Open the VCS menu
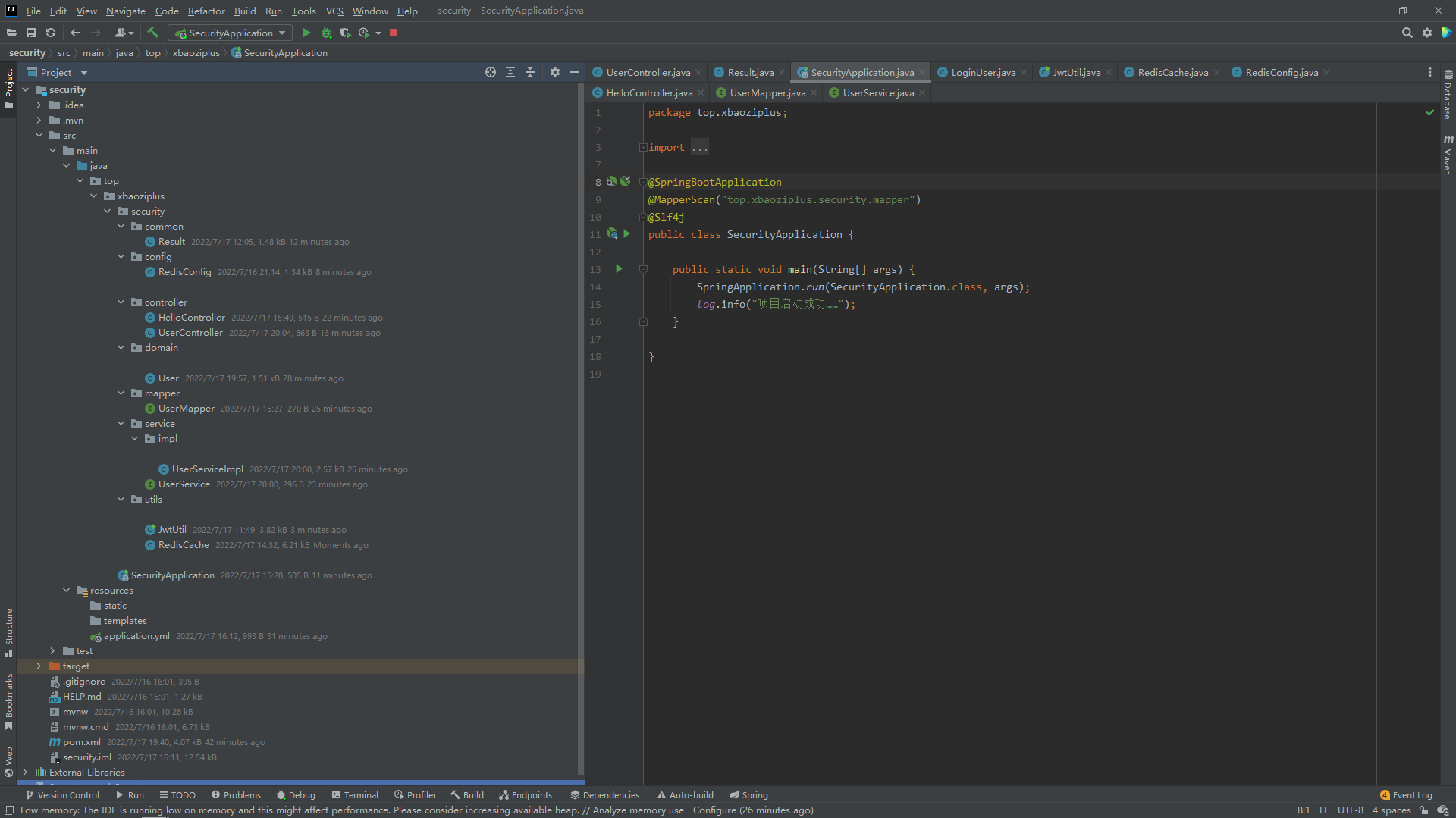1456x818 pixels. 334,11
